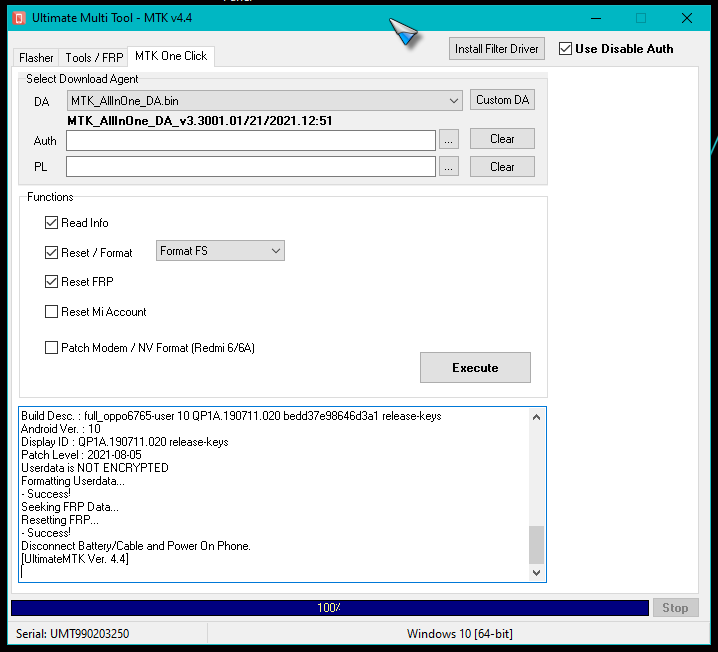Uncheck the Reset FRP option
The width and height of the screenshot is (718, 652).
pos(52,282)
